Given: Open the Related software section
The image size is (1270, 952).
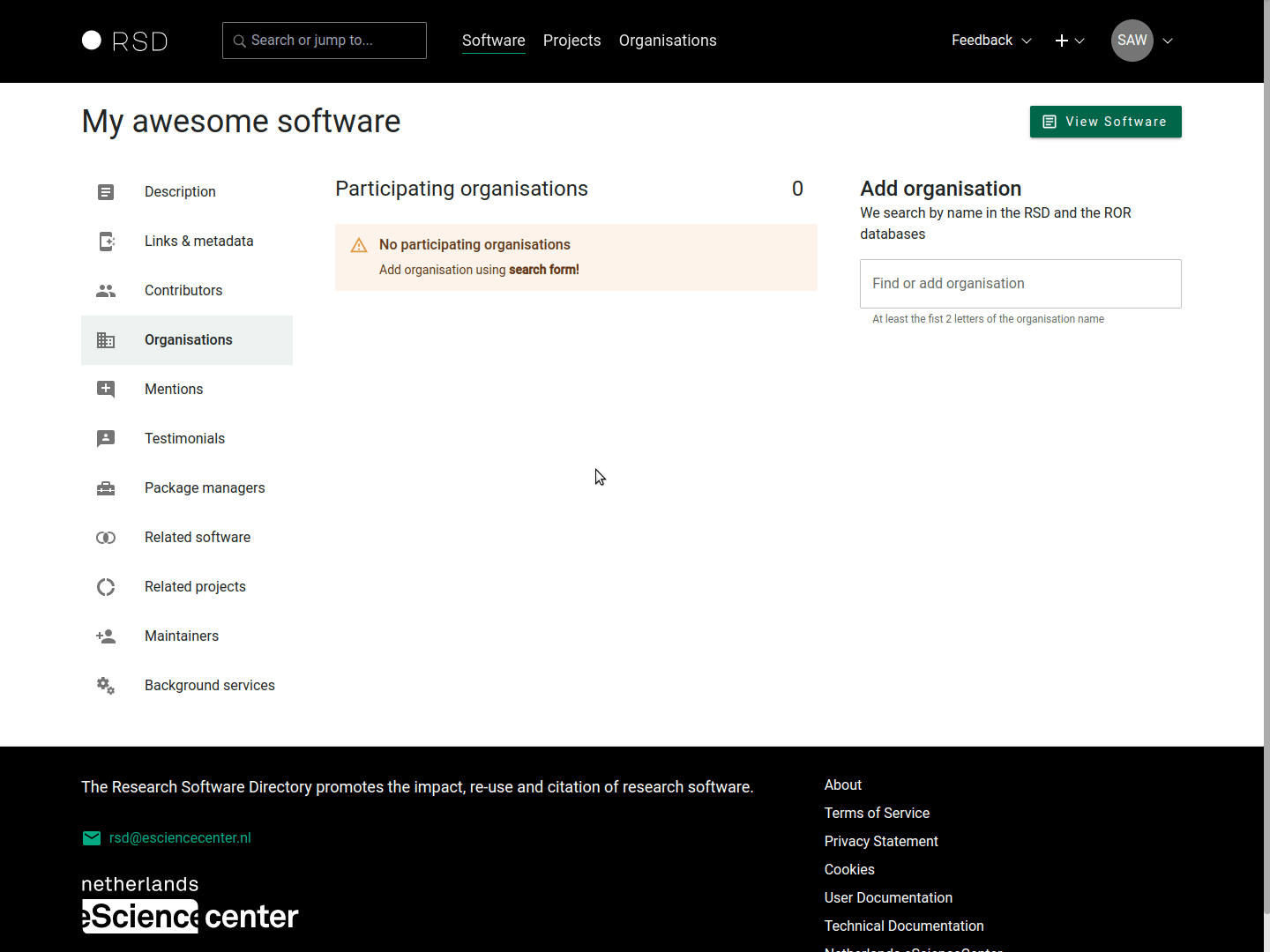Looking at the screenshot, I should coord(198,538).
